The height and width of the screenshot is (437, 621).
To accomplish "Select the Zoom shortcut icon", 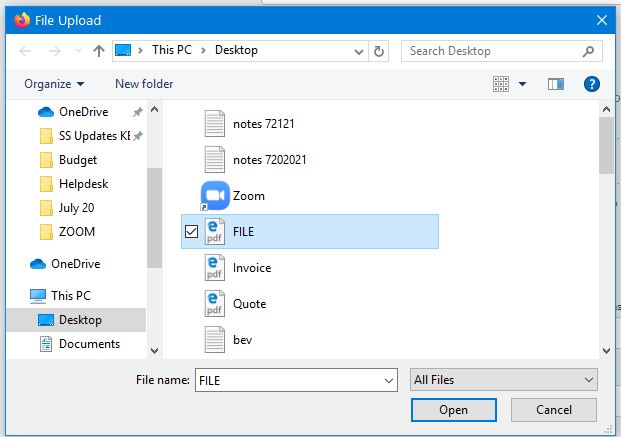I will click(x=215, y=196).
